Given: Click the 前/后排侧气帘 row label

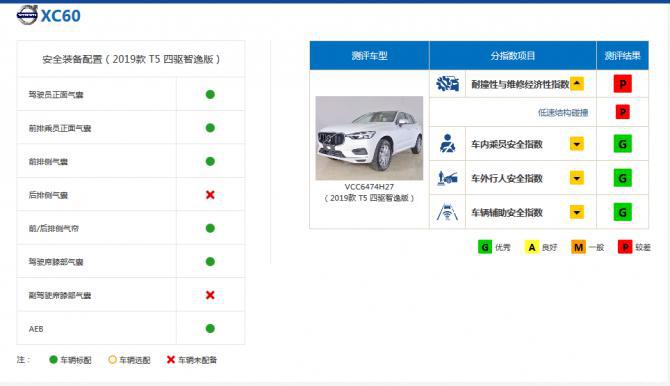Looking at the screenshot, I should pyautogui.click(x=54, y=229).
